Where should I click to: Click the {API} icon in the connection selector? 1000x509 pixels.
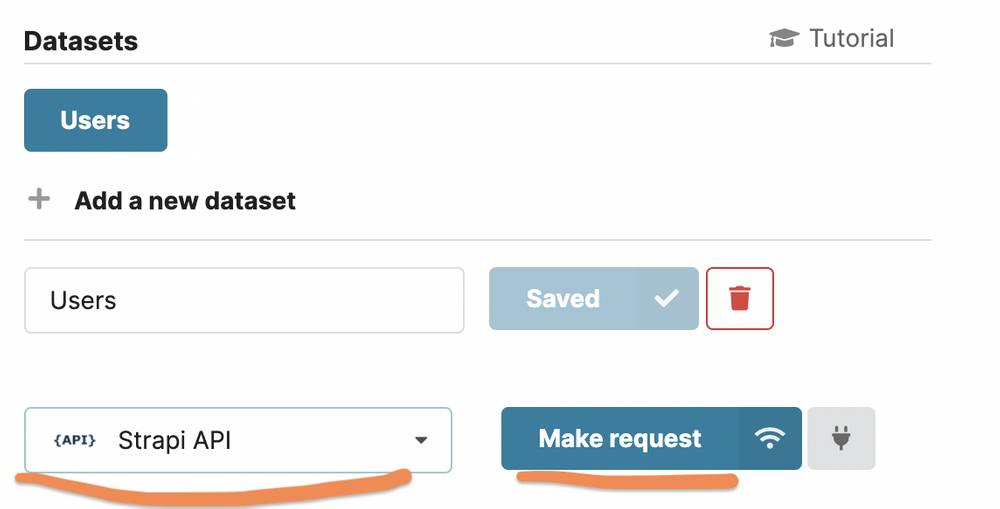tap(75, 439)
